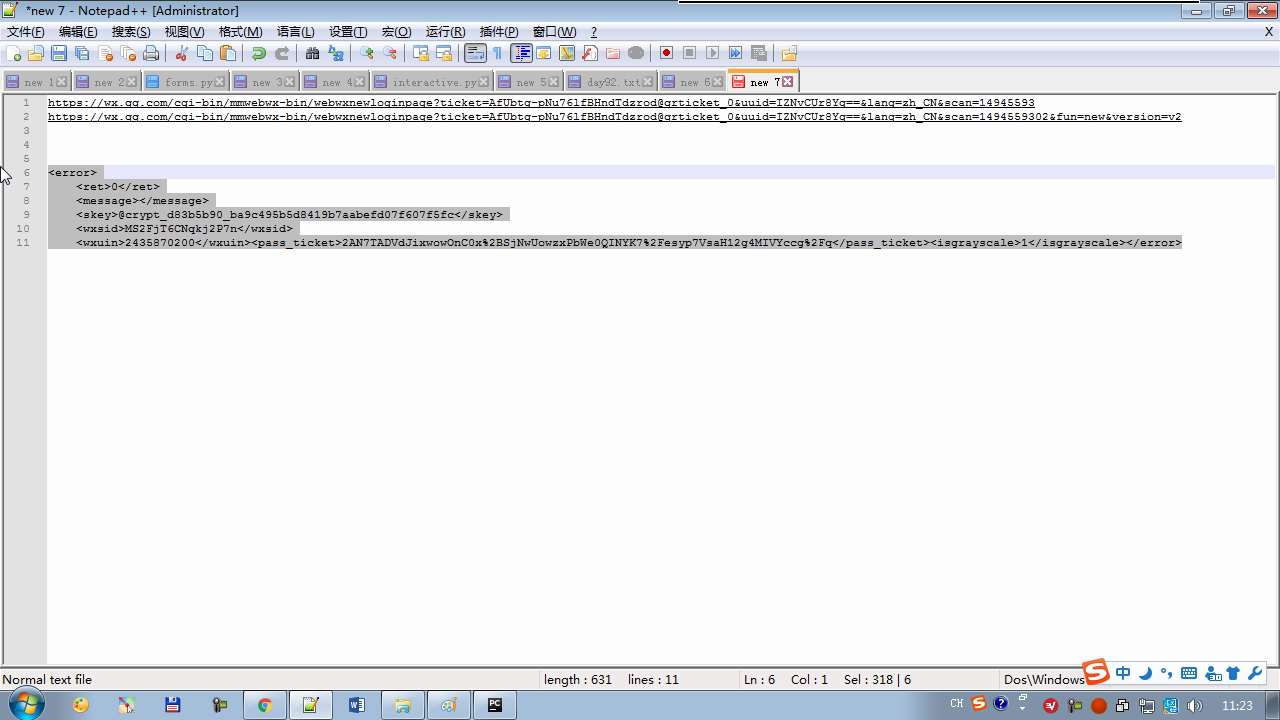Click the Save recorded macro icon
Screen dimensions: 1280x720
pos(758,53)
